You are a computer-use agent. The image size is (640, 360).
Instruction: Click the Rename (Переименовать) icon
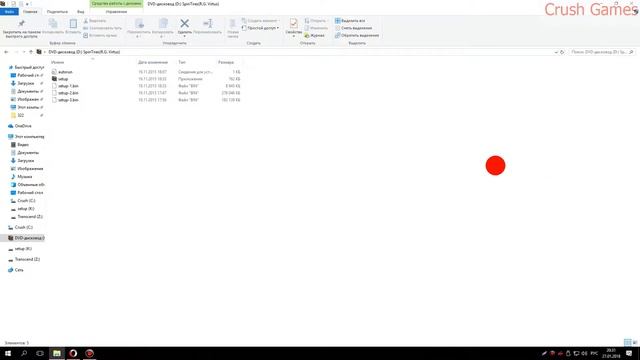pos(208,23)
